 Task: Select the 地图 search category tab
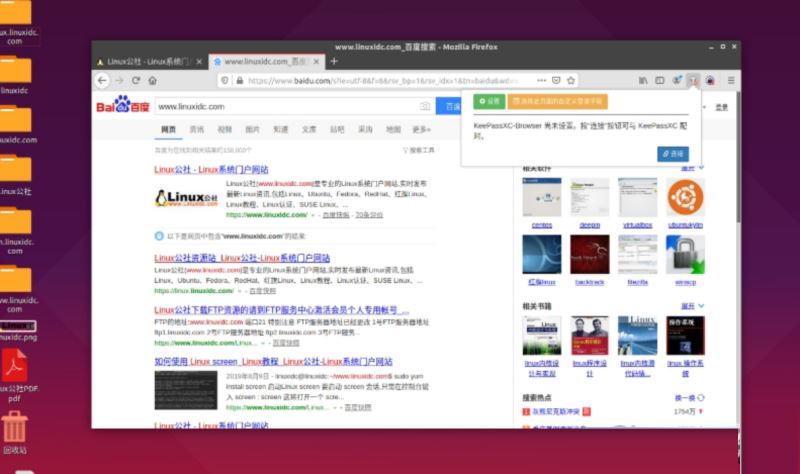click(x=393, y=130)
